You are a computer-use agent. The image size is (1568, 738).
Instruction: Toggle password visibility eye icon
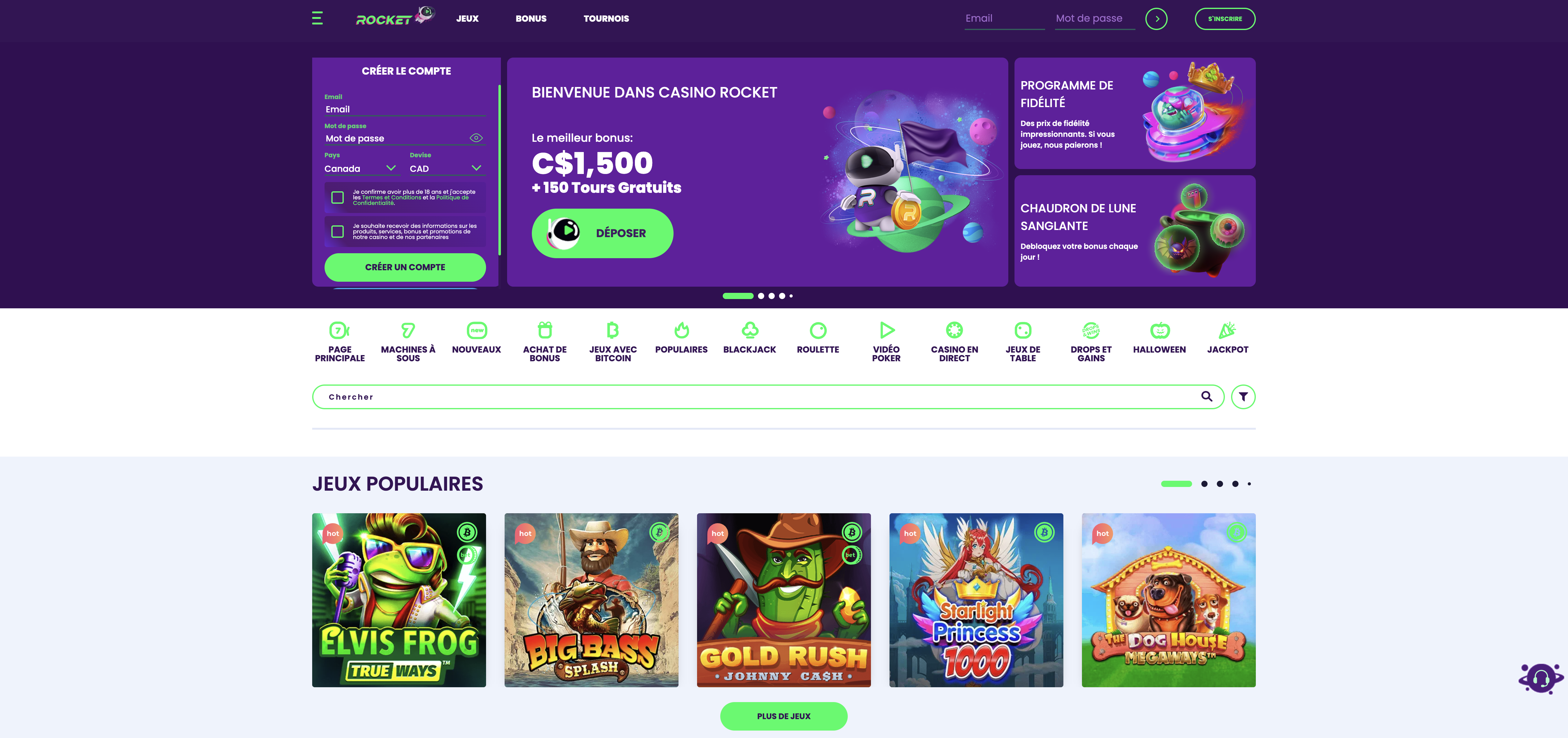click(476, 138)
